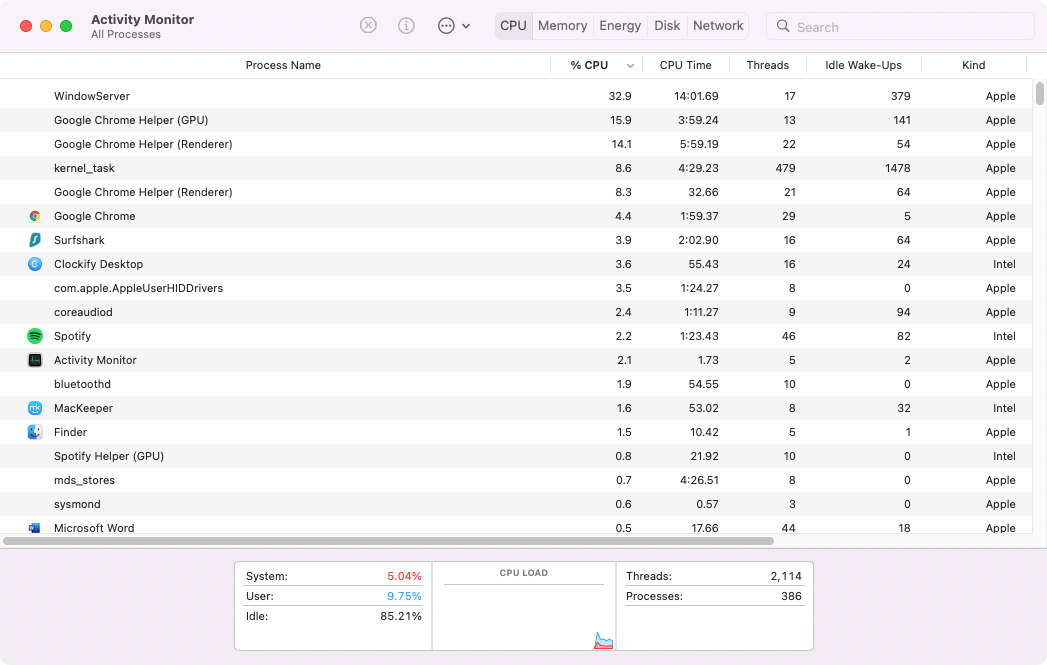The image size is (1047, 665).
Task: Select Spotify Helper (GPU) row
Action: pyautogui.click(x=516, y=456)
